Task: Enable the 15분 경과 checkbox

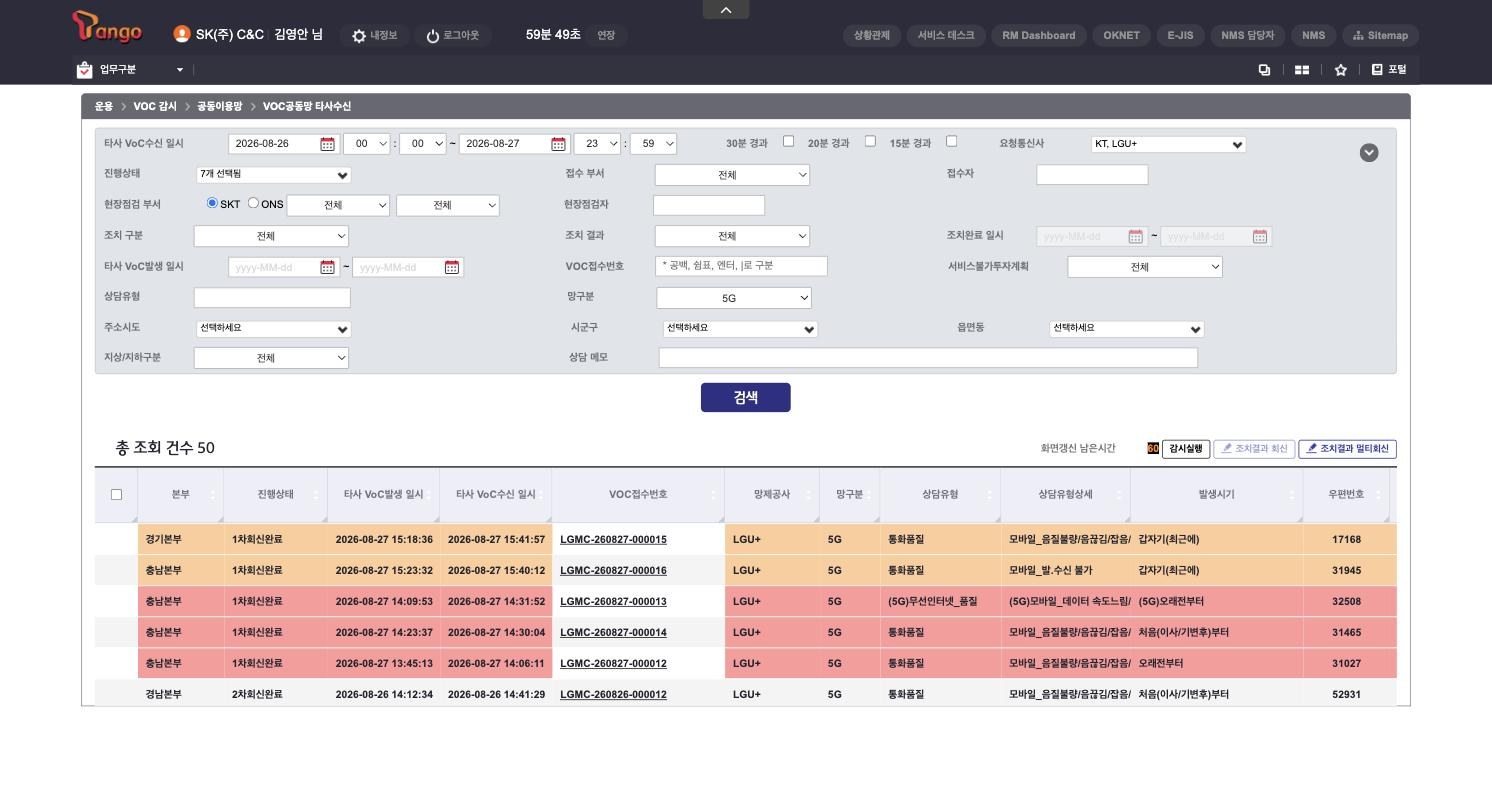Action: click(x=951, y=141)
